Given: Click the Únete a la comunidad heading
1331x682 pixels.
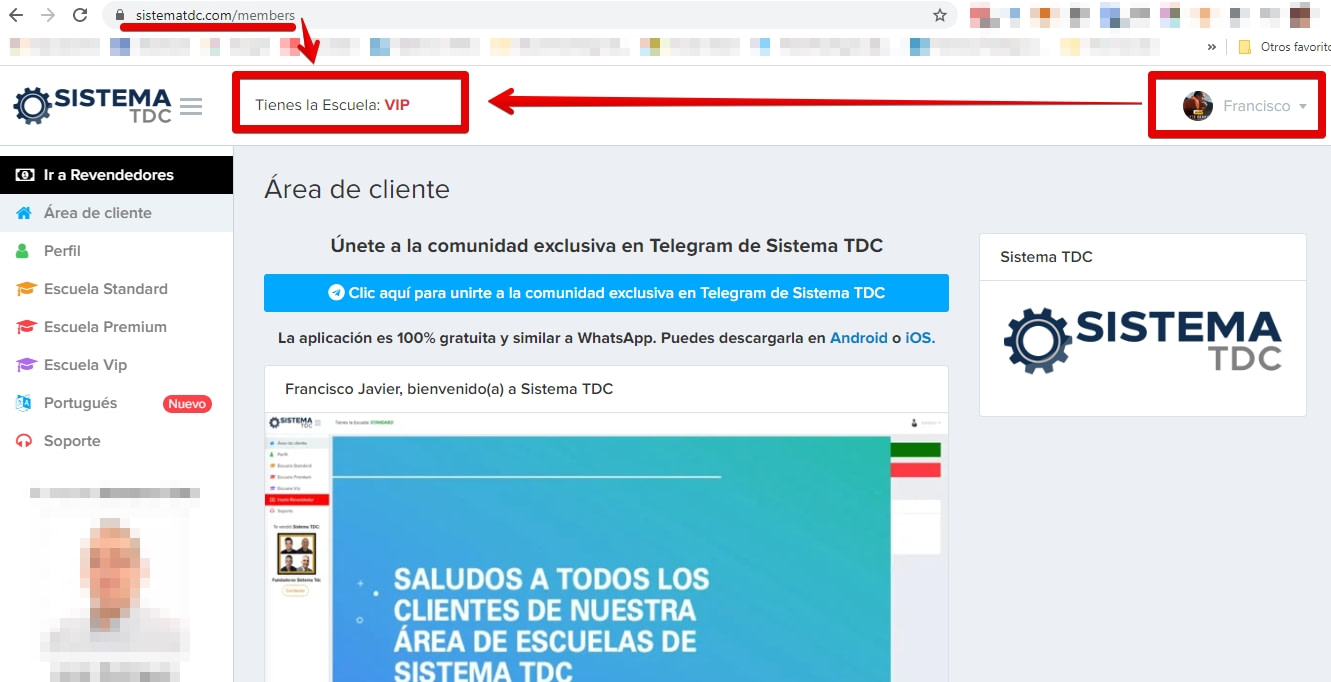Looking at the screenshot, I should tap(606, 246).
